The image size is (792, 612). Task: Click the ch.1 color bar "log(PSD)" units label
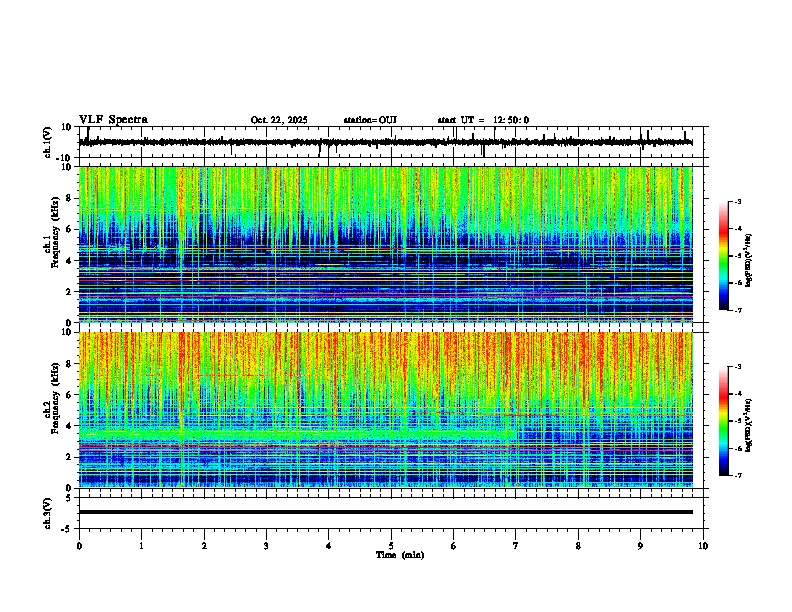point(749,261)
